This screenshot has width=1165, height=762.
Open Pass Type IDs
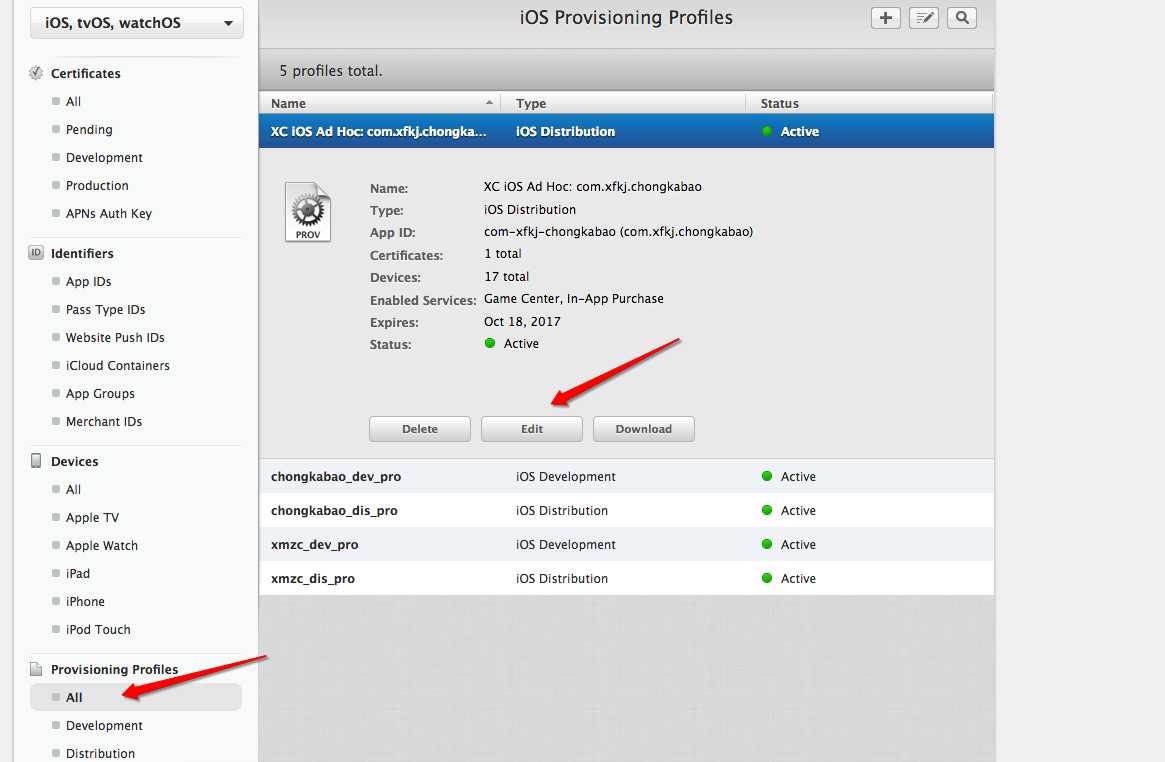(x=105, y=310)
